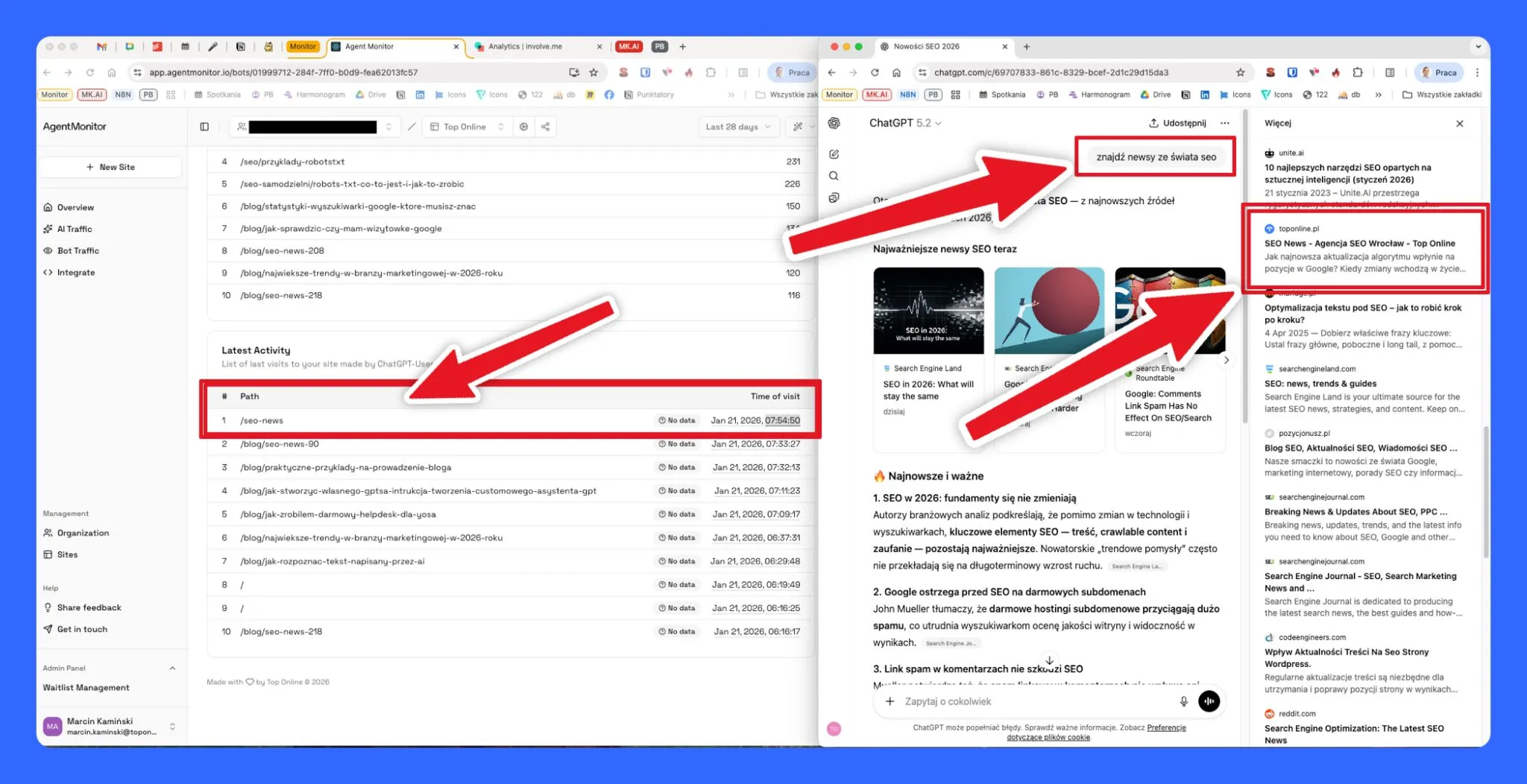Click the plus attach button in composer
1527x784 pixels.
(890, 701)
